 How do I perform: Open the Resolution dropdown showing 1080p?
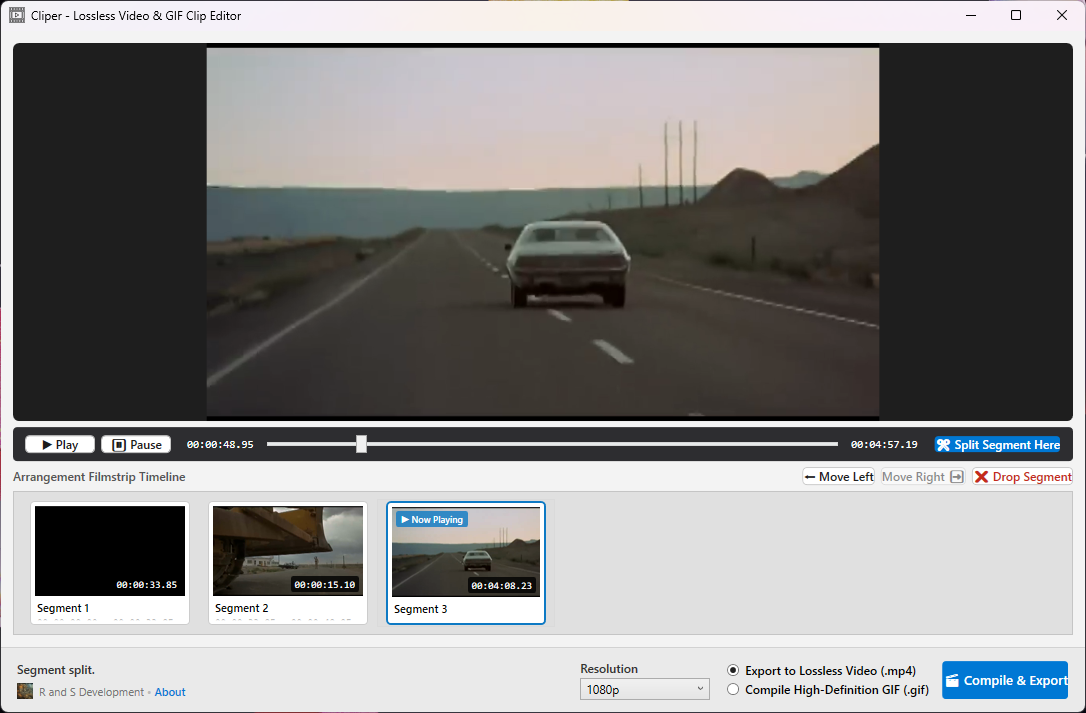(644, 689)
